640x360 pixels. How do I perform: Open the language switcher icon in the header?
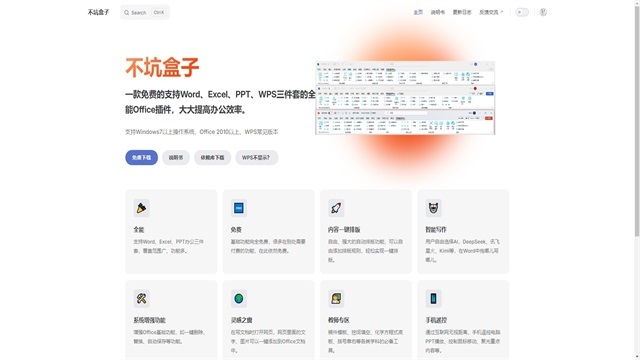(543, 12)
